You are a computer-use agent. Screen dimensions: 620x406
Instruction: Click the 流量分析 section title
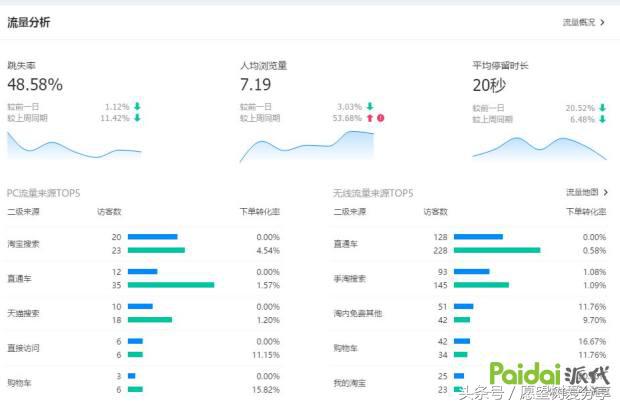tap(28, 22)
